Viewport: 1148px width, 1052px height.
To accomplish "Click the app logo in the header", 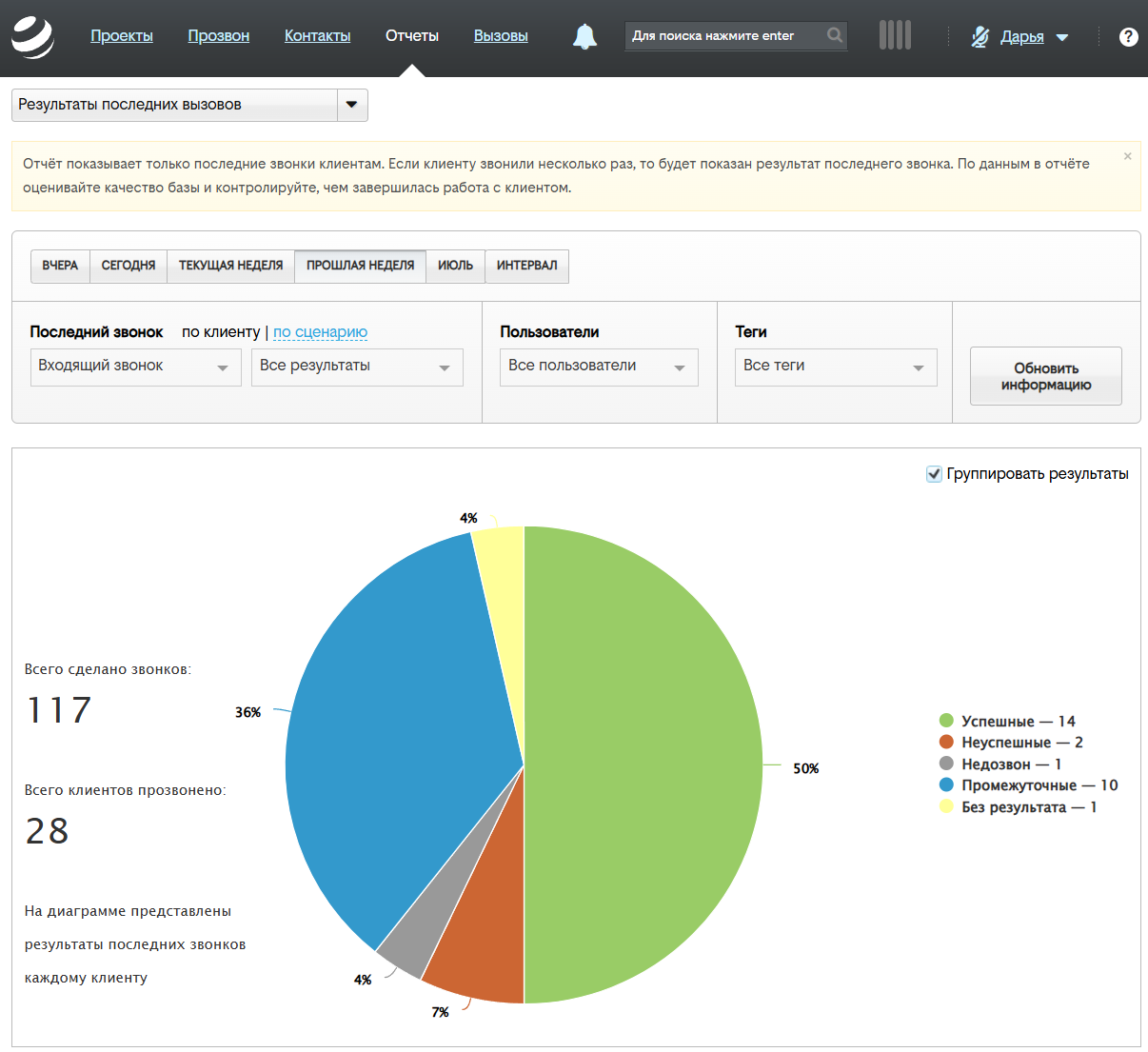I will 32,37.
